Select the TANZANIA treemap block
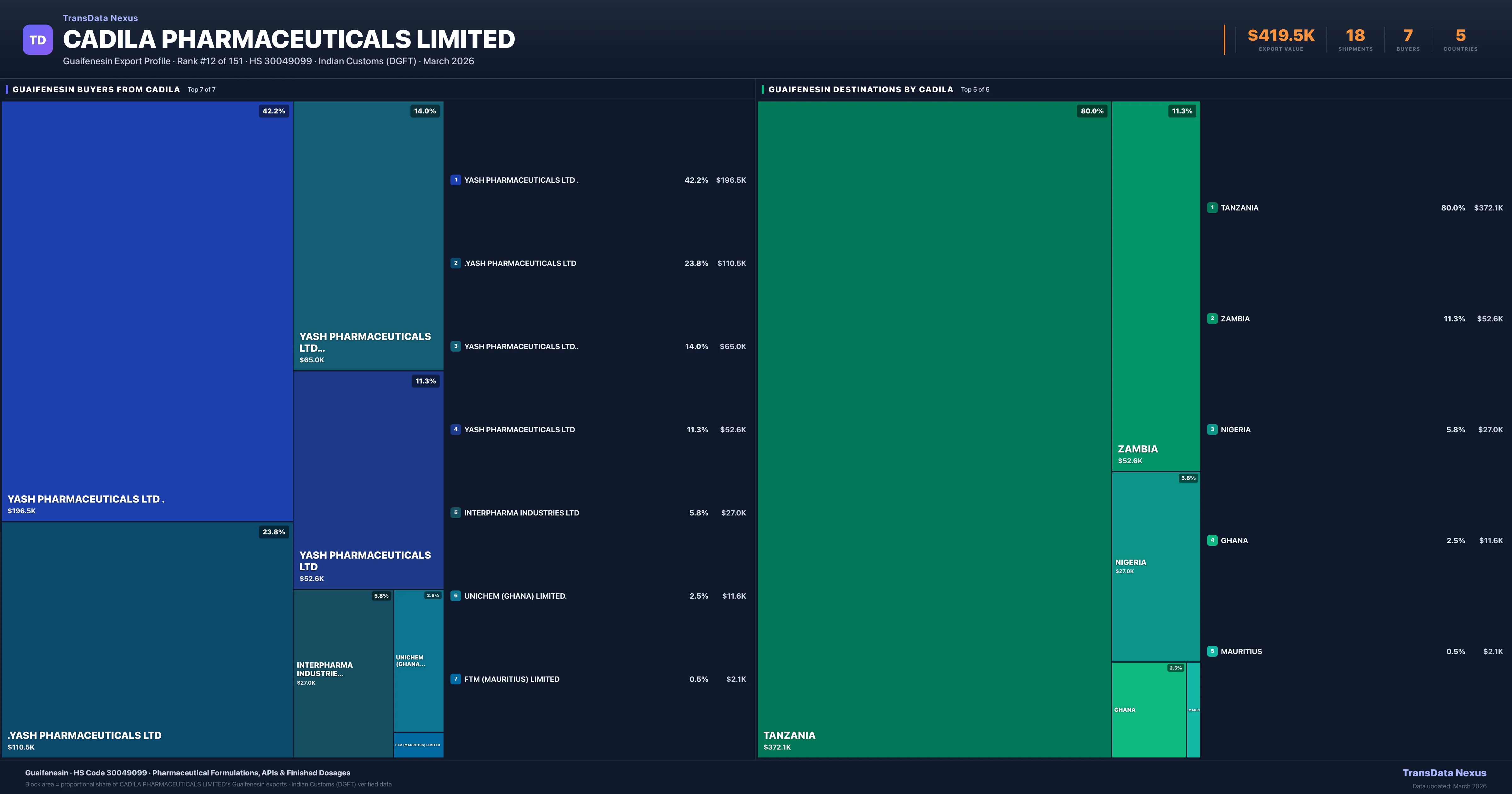 pos(934,429)
